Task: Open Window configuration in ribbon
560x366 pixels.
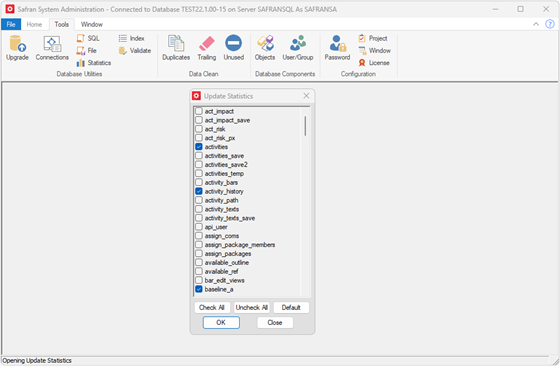Action: tap(375, 50)
